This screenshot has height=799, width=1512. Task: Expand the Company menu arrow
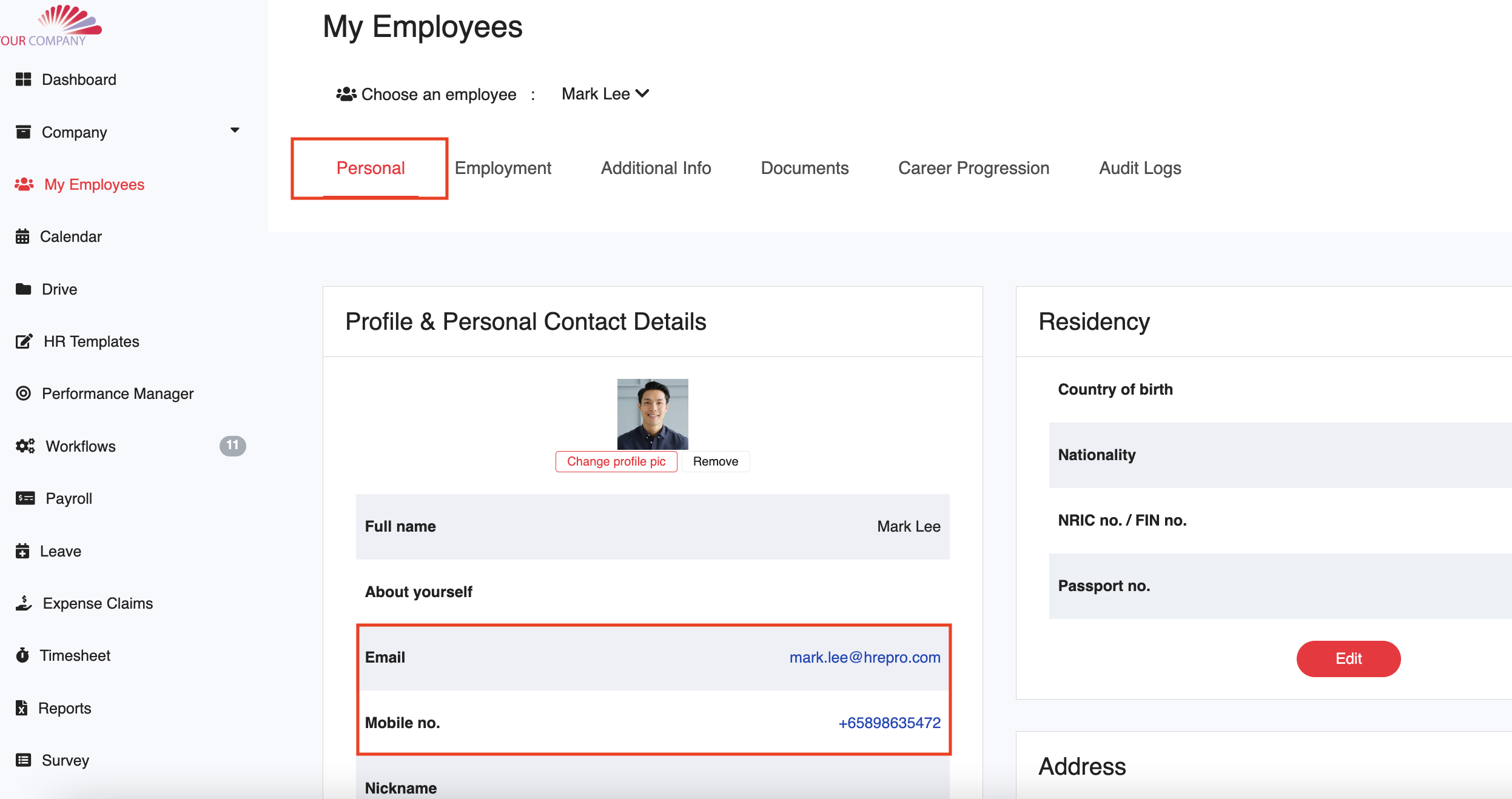(235, 130)
